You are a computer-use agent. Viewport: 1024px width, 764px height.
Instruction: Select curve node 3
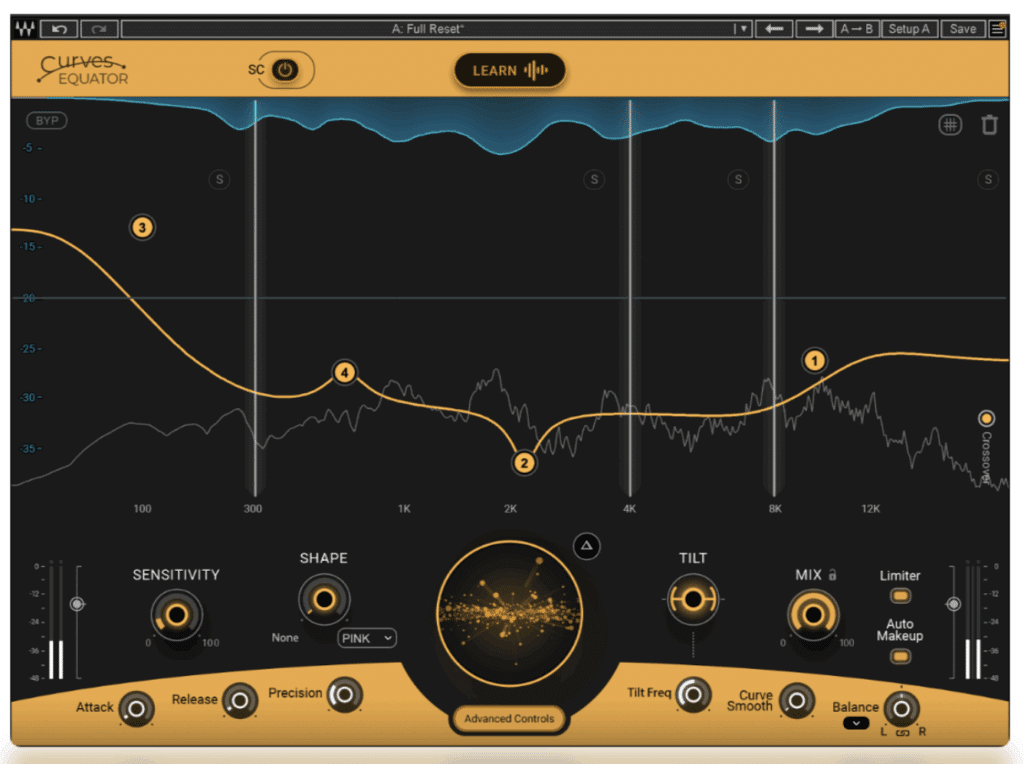click(142, 227)
